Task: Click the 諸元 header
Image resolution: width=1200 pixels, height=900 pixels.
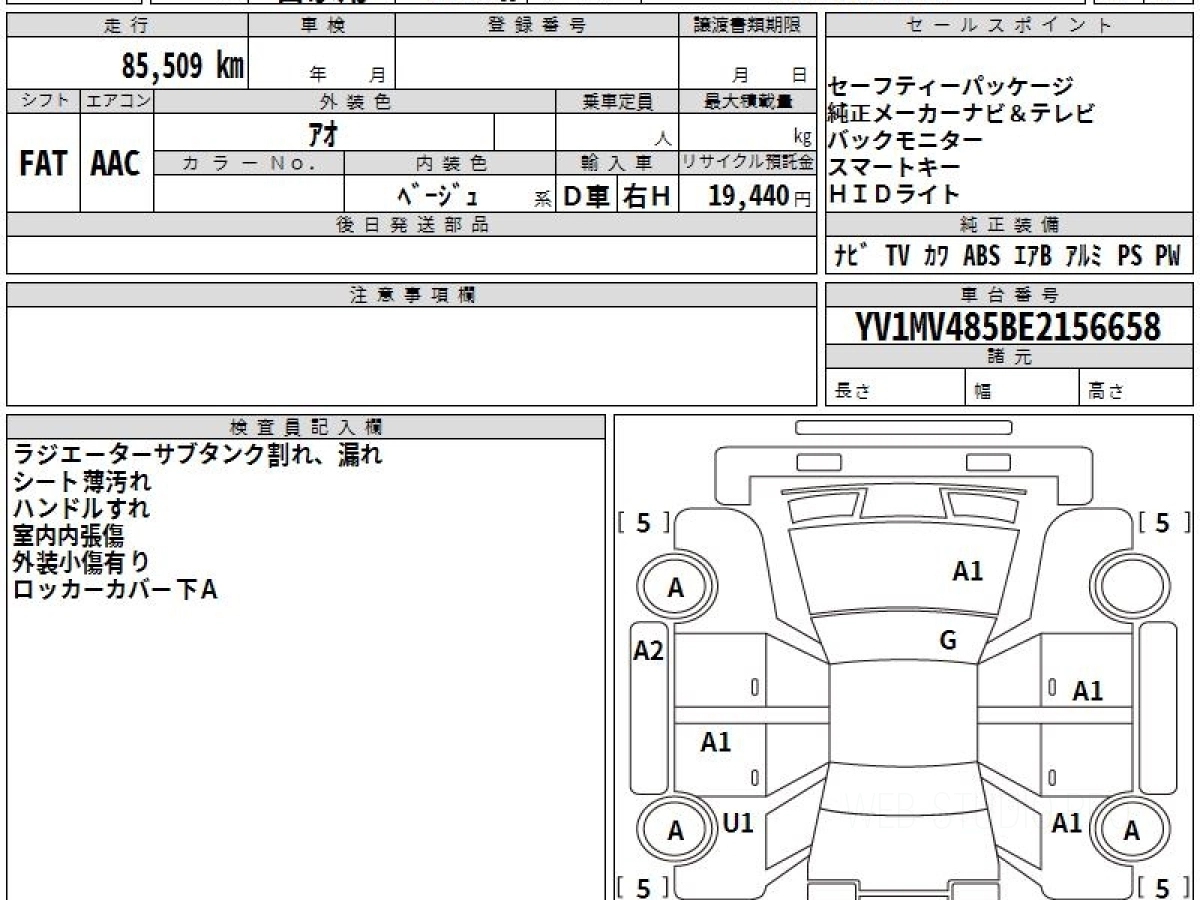Action: 1009,357
